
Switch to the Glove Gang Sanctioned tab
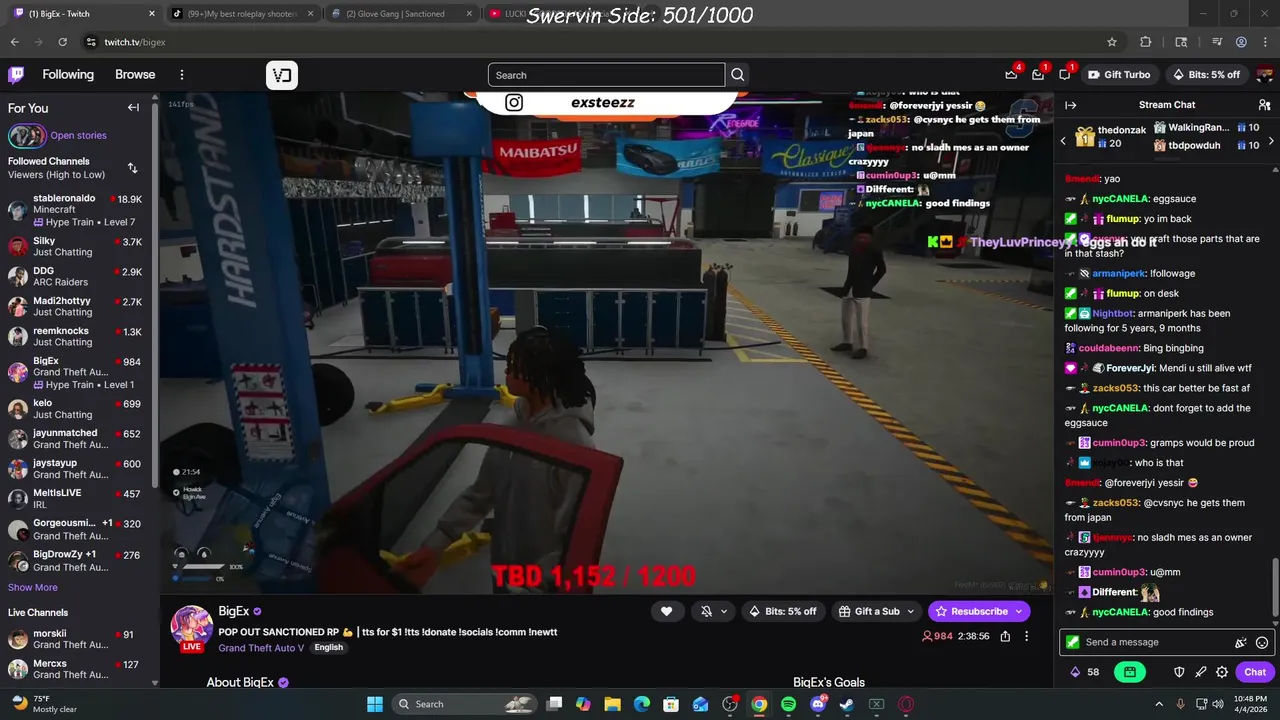(402, 14)
